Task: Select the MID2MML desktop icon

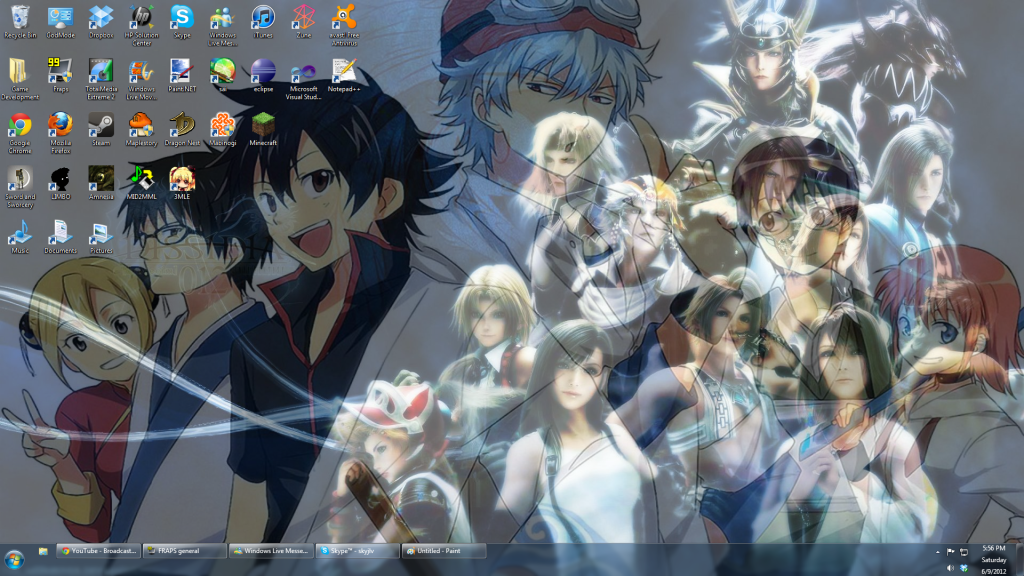Action: (142, 182)
